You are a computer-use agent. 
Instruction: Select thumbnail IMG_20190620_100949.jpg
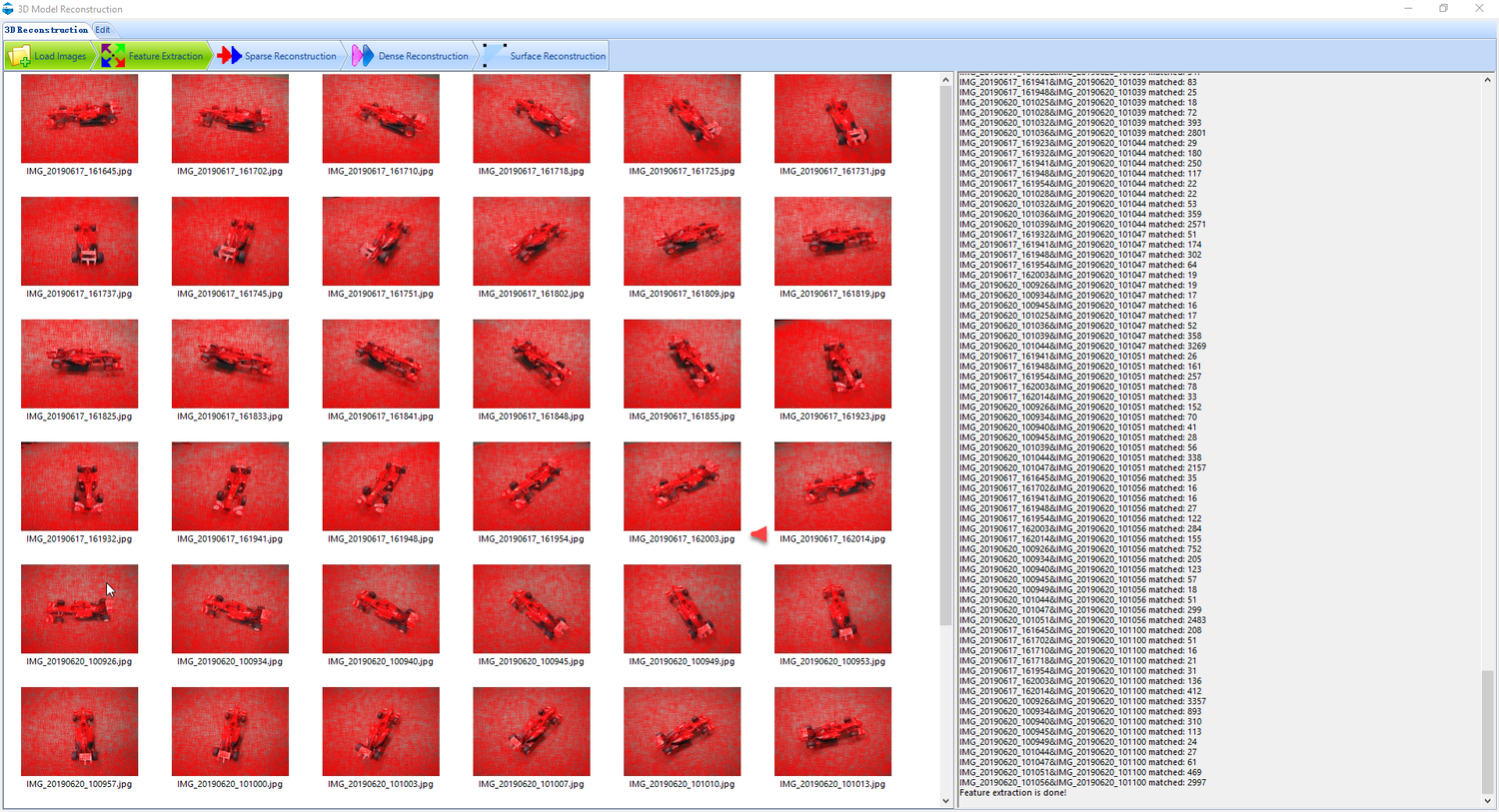click(x=683, y=609)
